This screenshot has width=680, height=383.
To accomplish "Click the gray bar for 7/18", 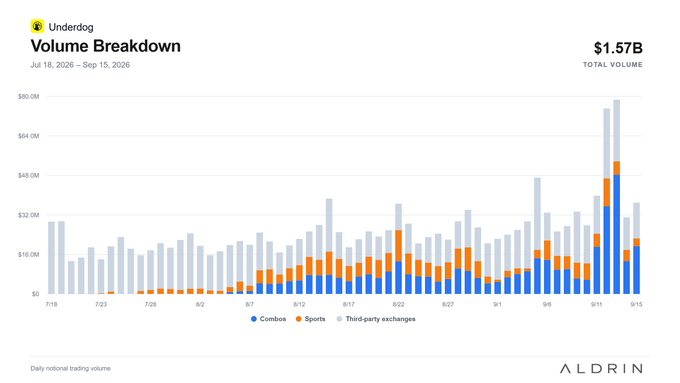I will pyautogui.click(x=51, y=258).
